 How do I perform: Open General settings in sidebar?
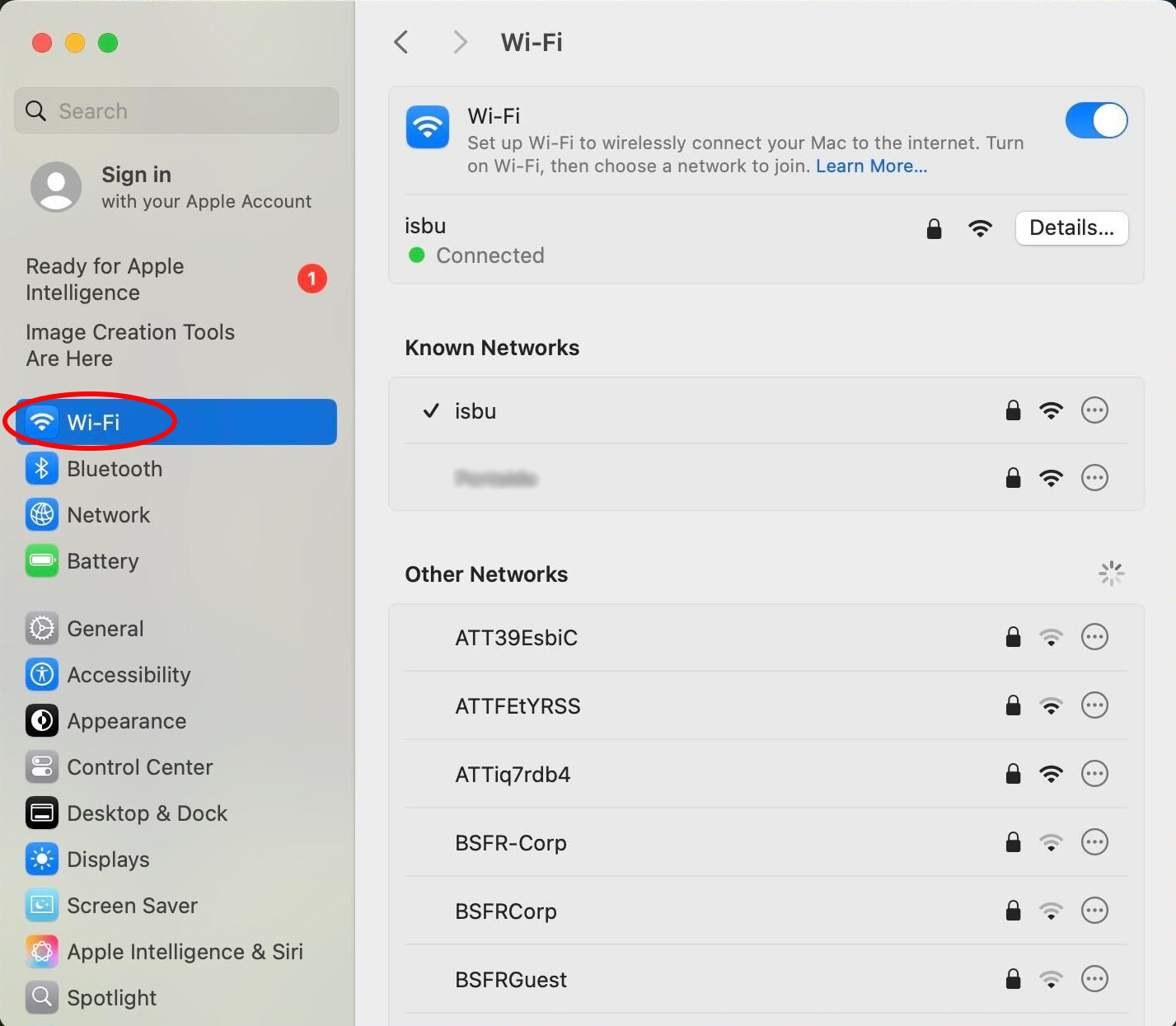pos(176,629)
